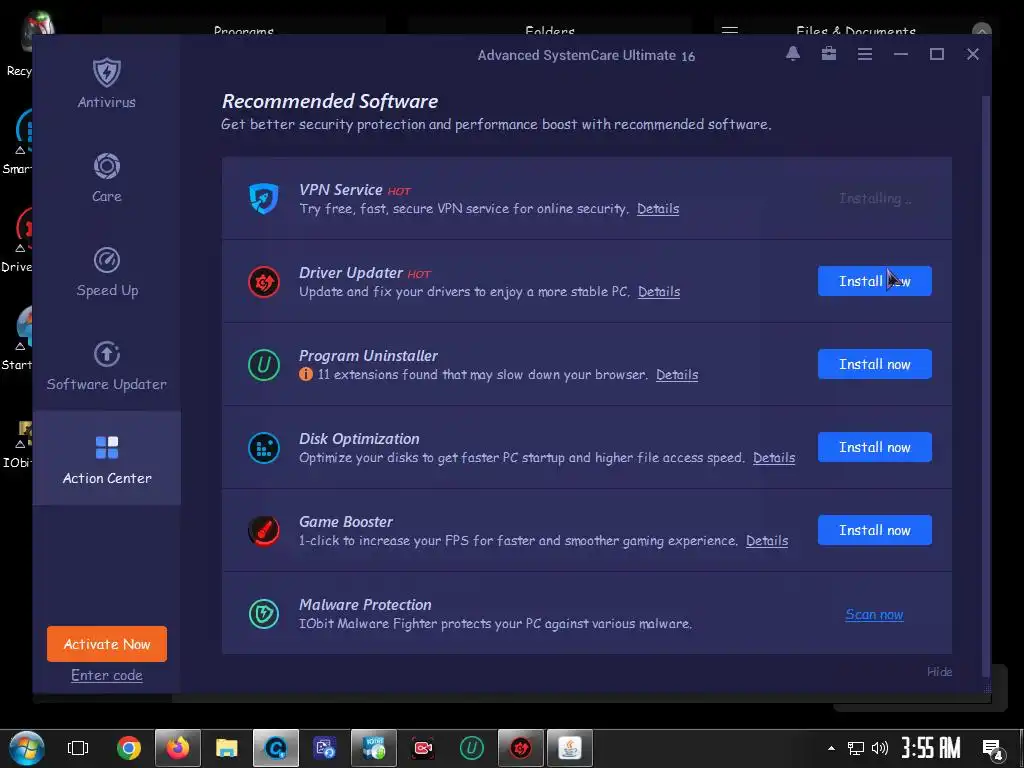The width and height of the screenshot is (1024, 768).
Task: Open the Windows Start menu
Action: 27,748
